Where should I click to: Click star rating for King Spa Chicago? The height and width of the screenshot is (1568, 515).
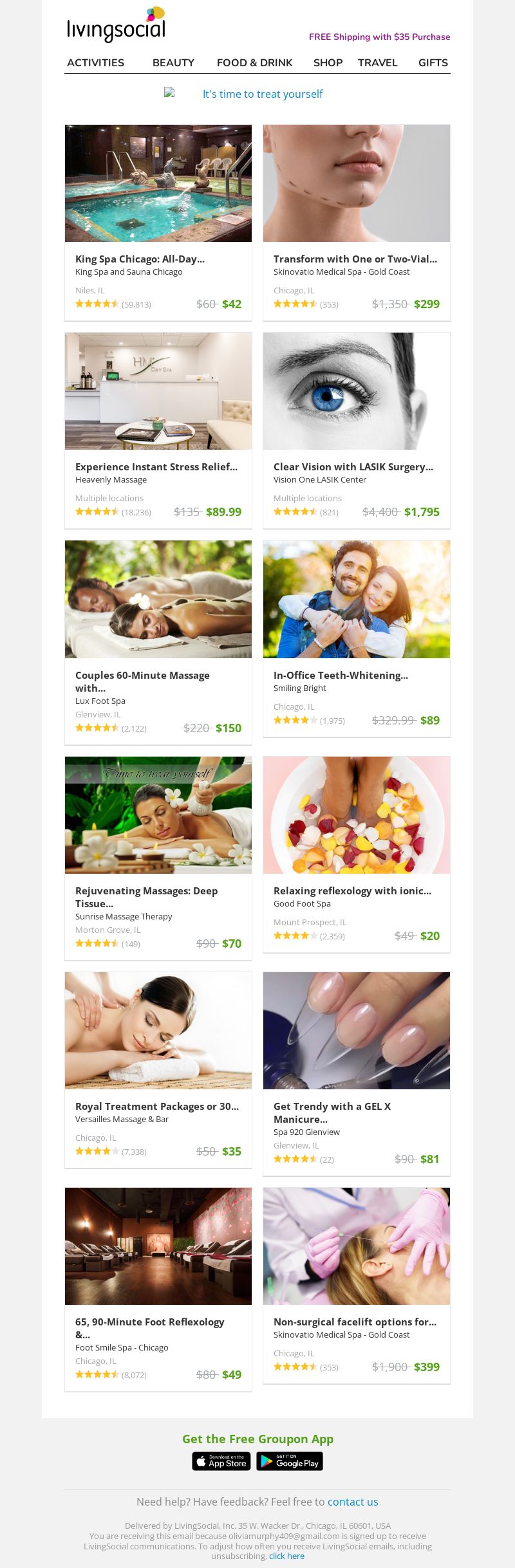pos(97,304)
